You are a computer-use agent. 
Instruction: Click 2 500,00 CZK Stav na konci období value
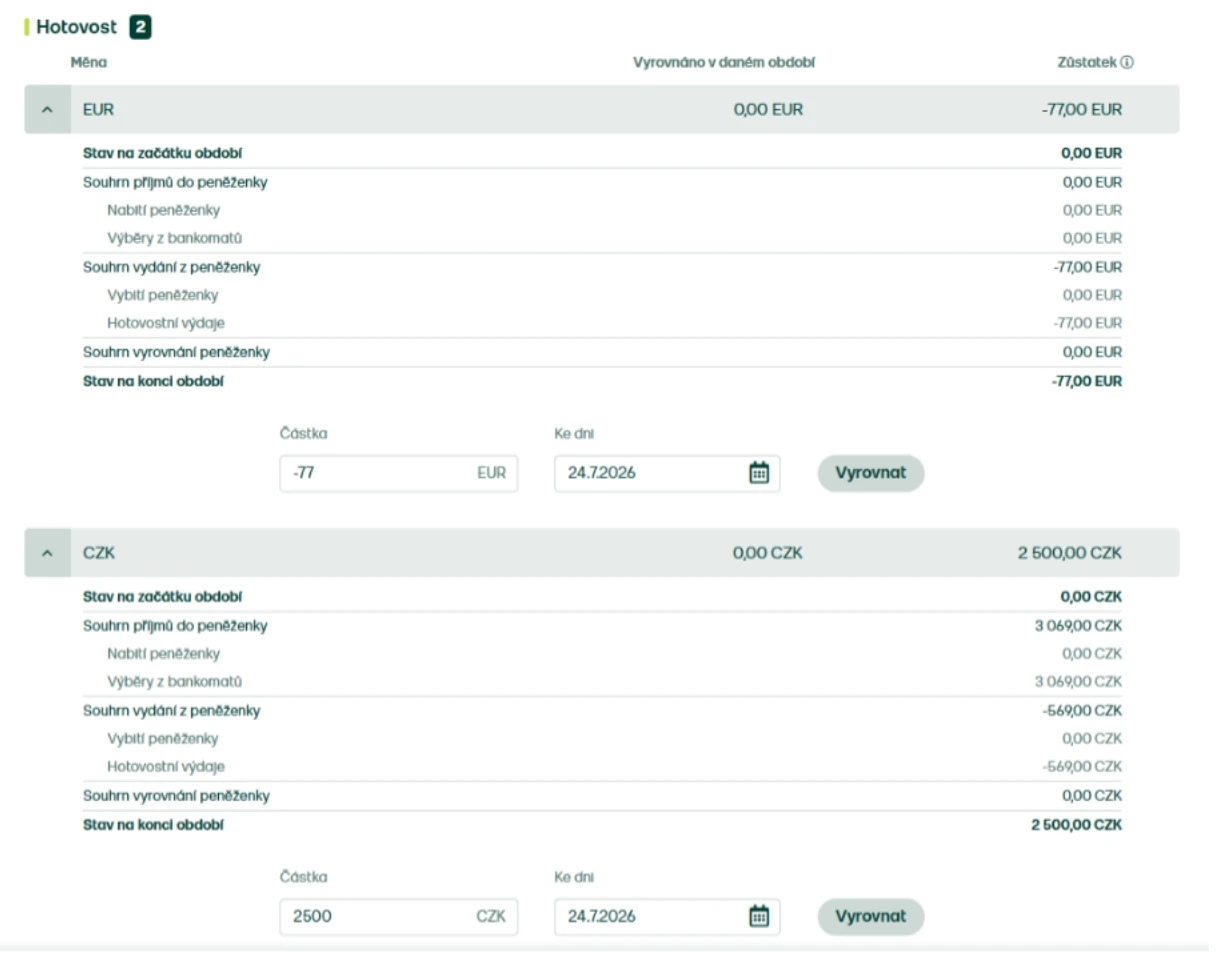(x=1077, y=826)
